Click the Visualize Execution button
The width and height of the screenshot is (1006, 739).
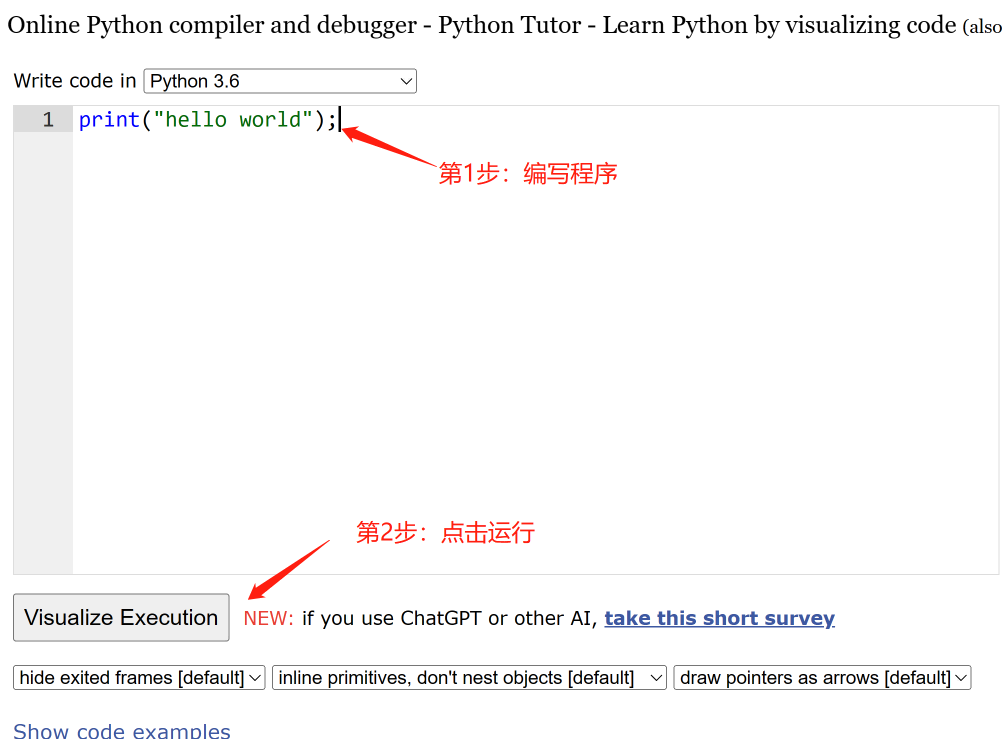click(121, 617)
